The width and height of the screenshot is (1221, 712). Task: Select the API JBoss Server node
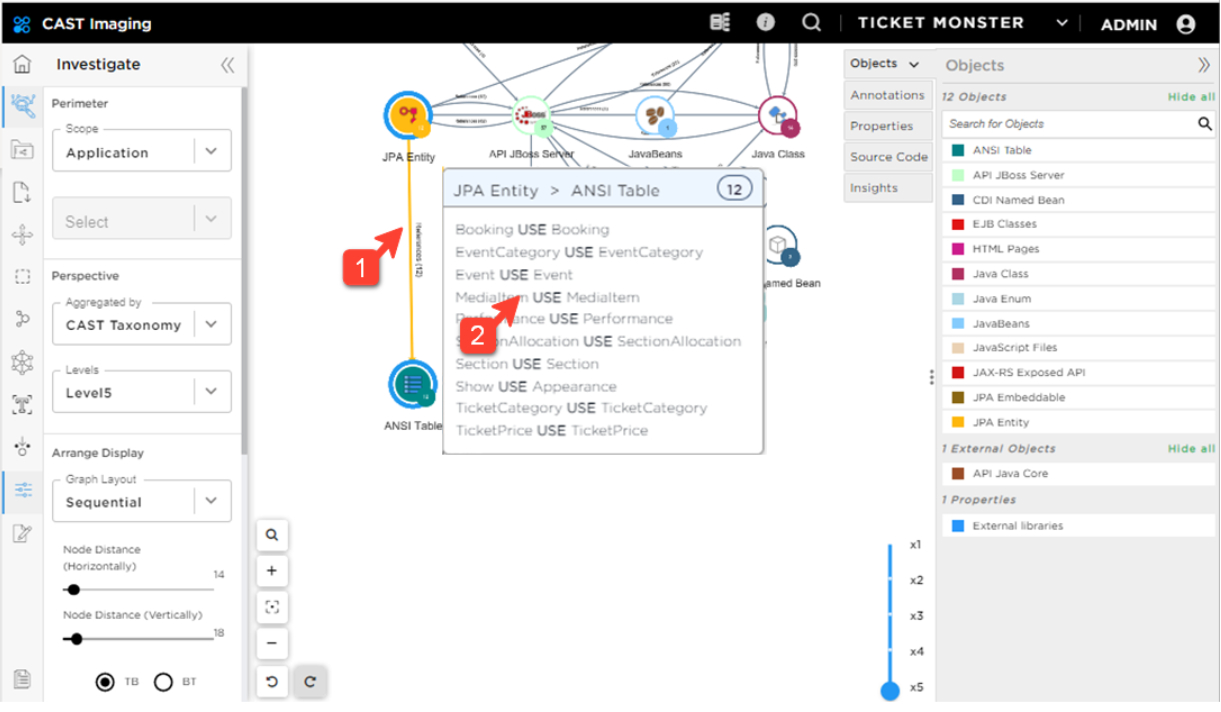tap(532, 117)
